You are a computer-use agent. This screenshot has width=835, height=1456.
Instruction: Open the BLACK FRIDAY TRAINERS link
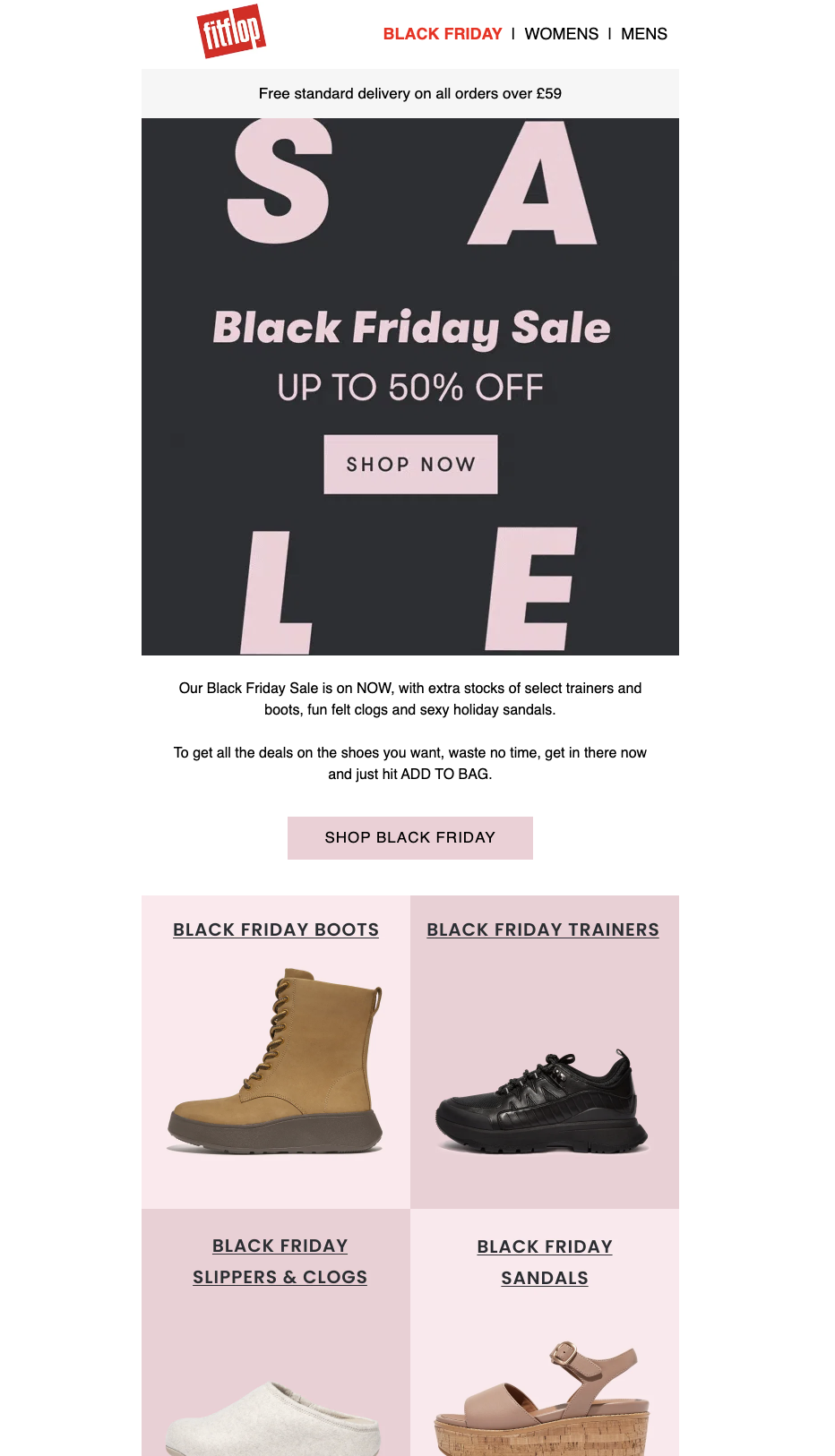tap(543, 929)
